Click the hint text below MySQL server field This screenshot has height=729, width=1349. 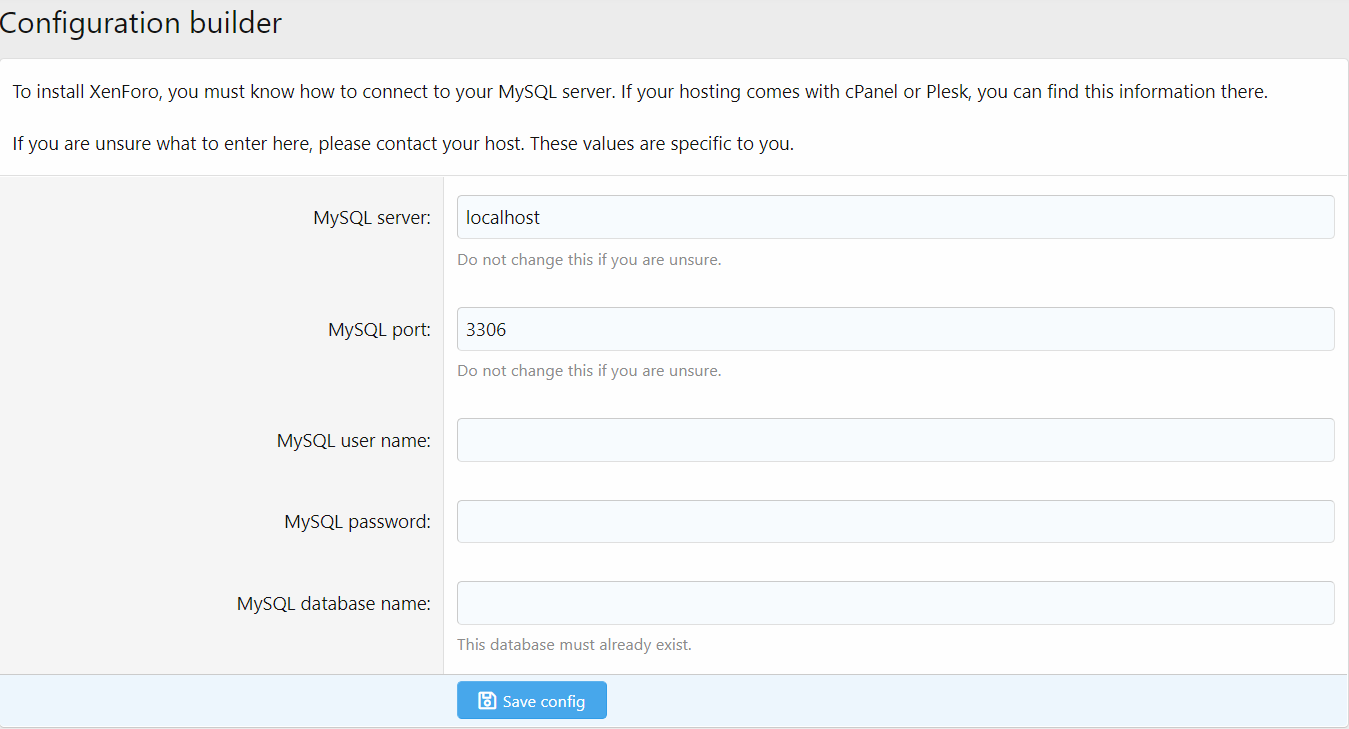[589, 260]
